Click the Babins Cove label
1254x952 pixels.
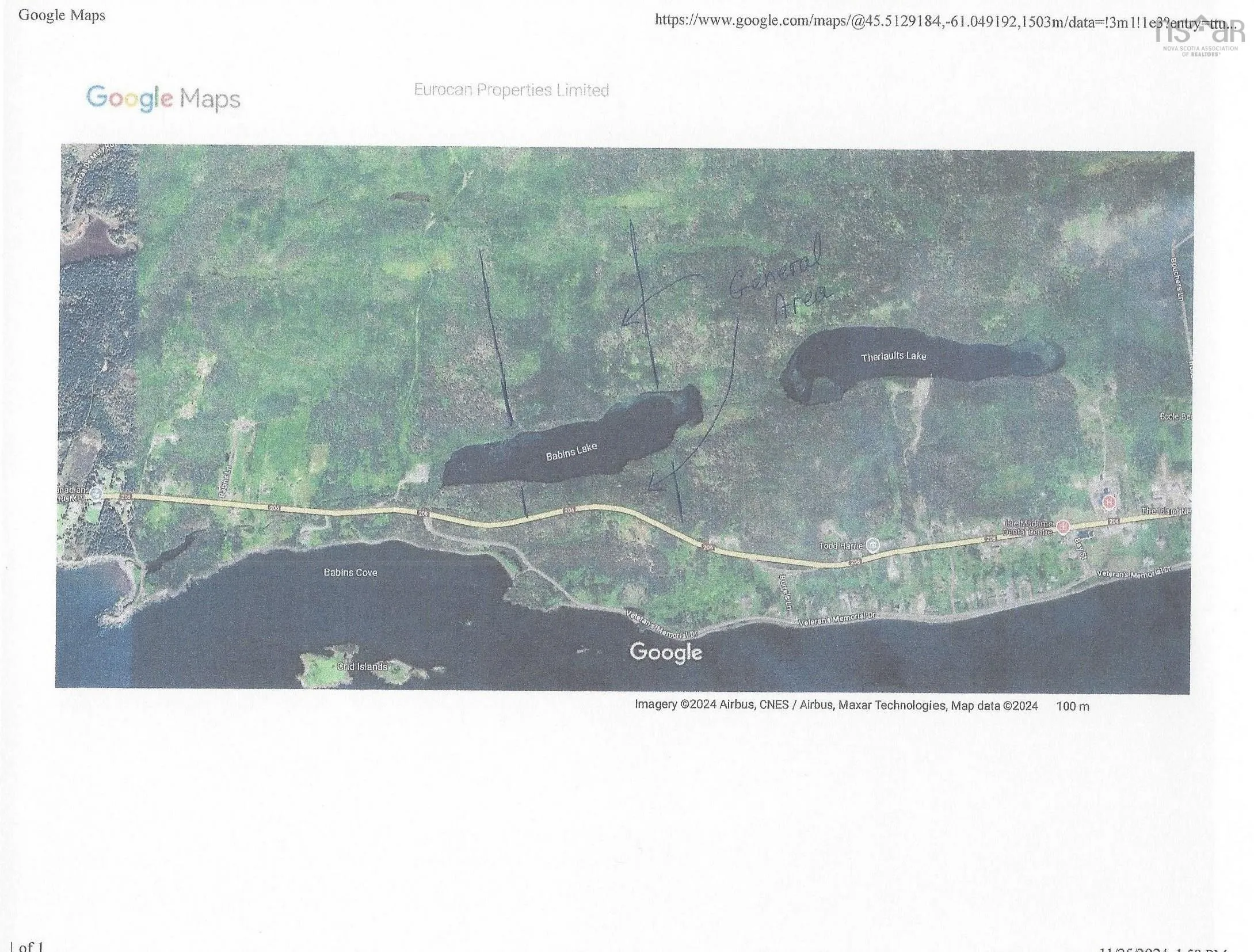(350, 572)
